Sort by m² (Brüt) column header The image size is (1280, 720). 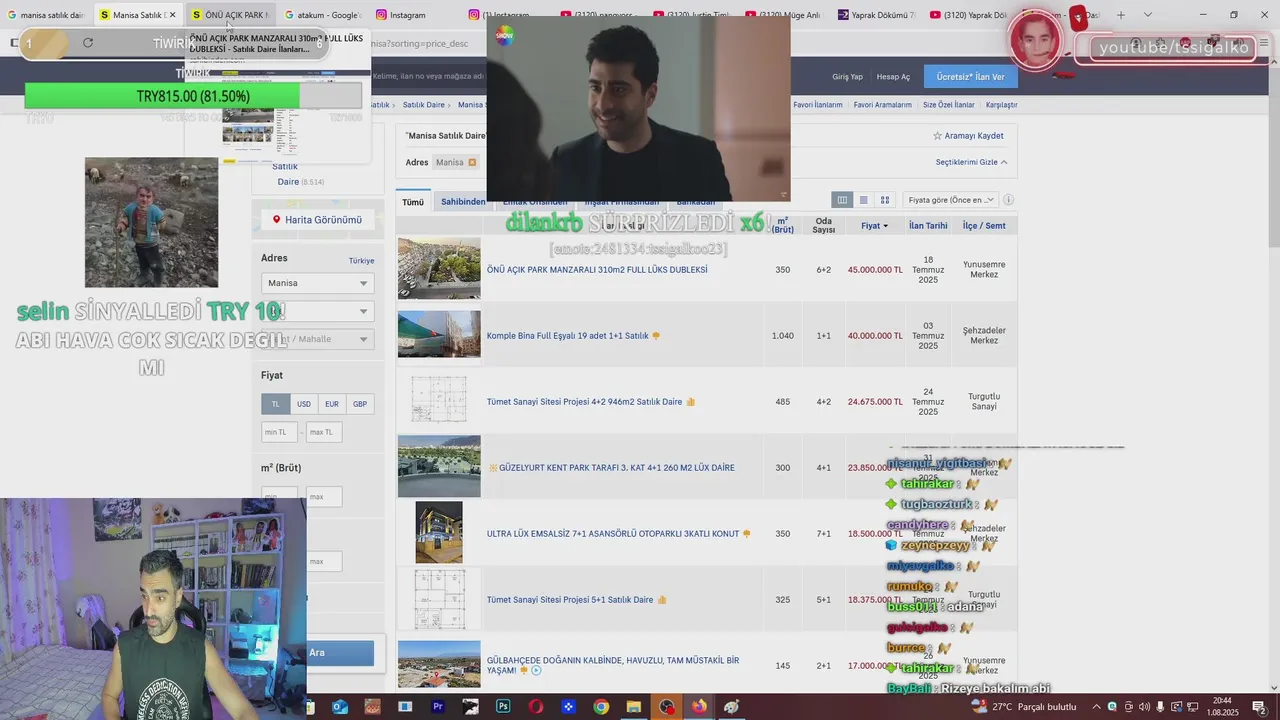pos(782,226)
